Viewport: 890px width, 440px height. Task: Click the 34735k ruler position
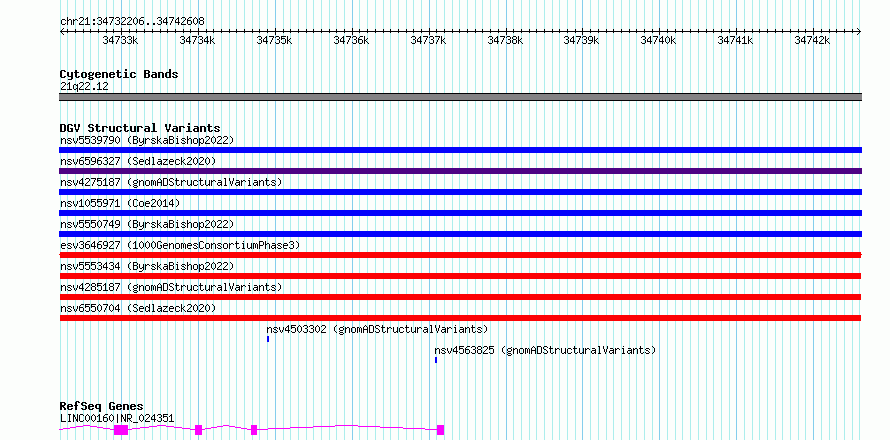pyautogui.click(x=274, y=40)
